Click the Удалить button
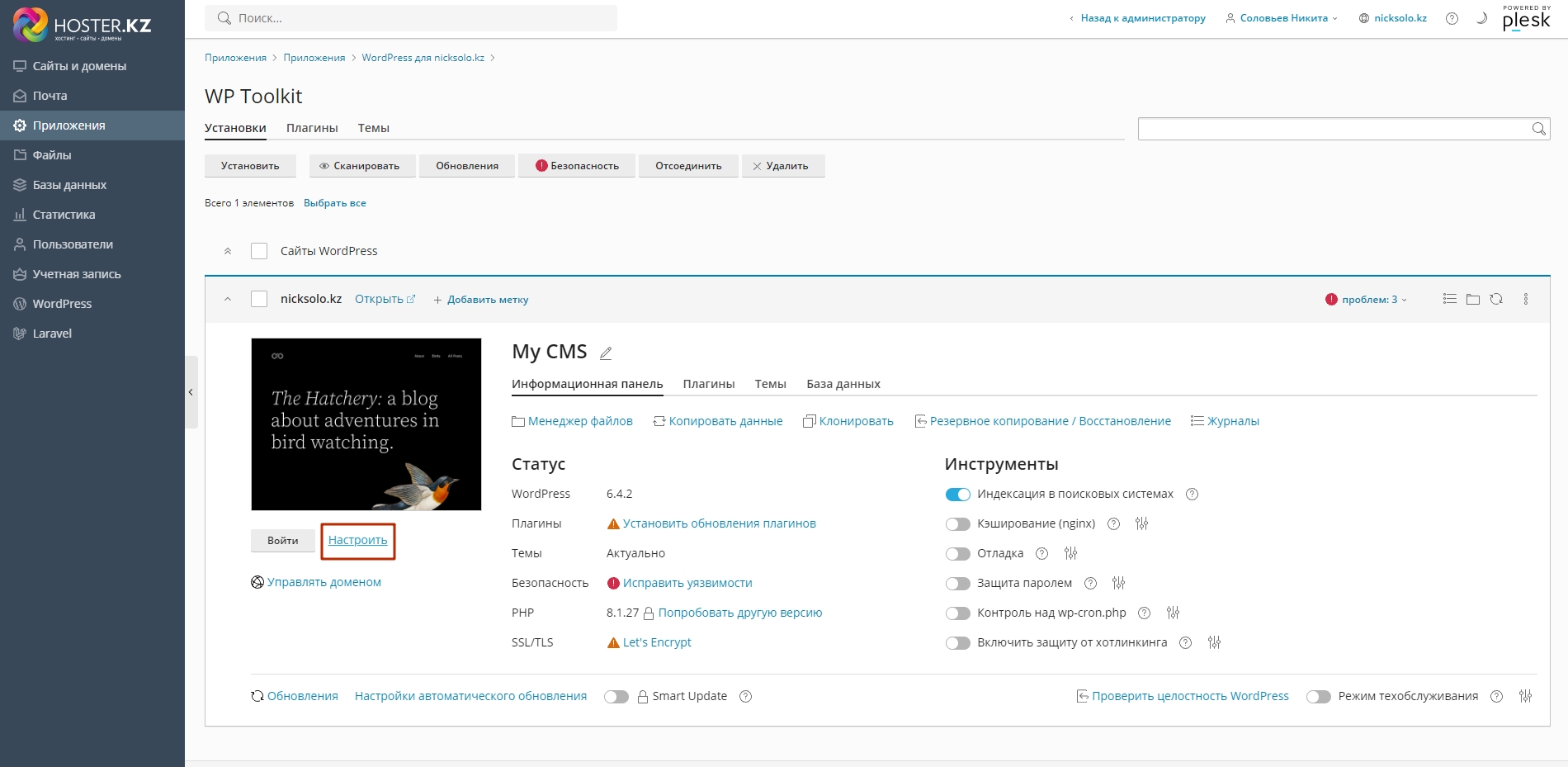 [x=783, y=166]
